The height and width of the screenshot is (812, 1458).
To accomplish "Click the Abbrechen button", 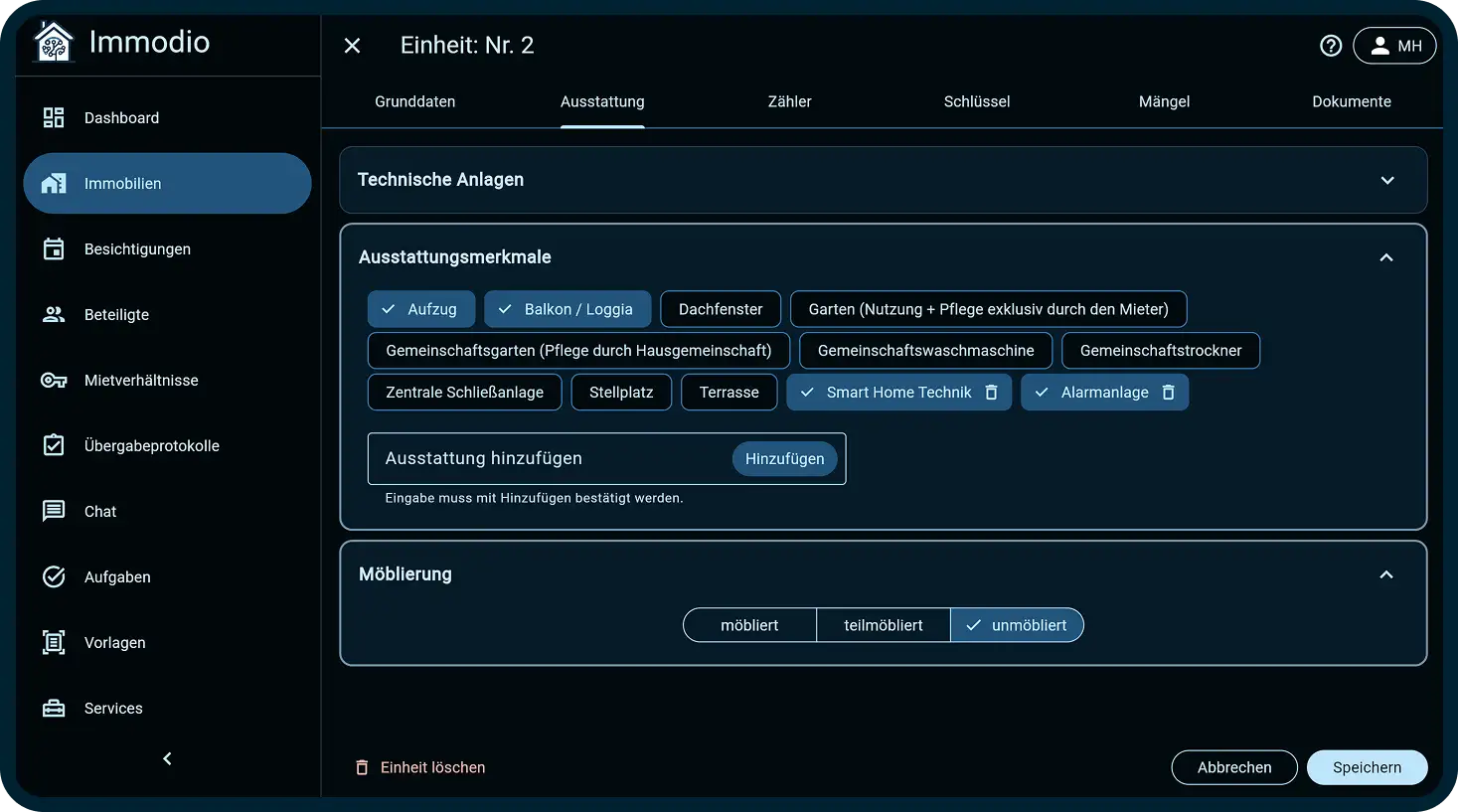I will pyautogui.click(x=1234, y=767).
